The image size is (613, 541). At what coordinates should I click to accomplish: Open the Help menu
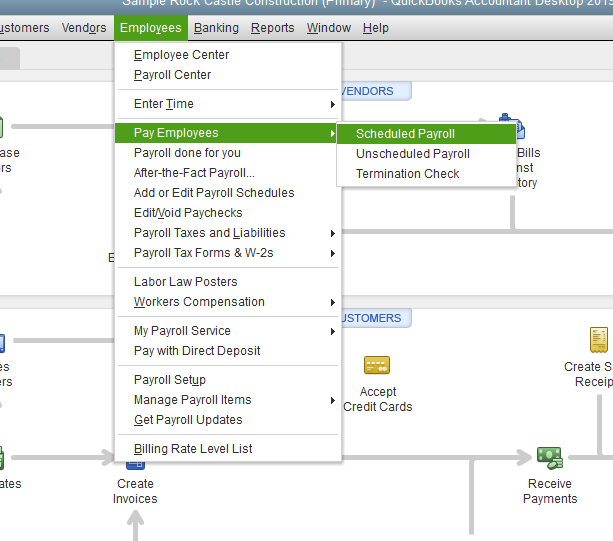(376, 28)
